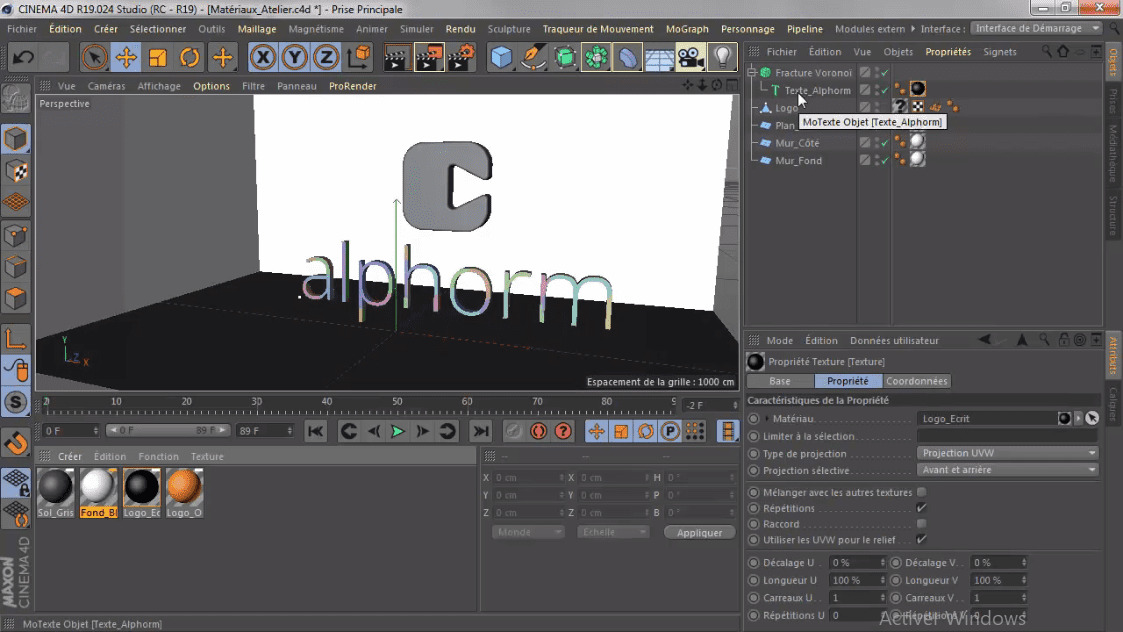Click the record keyframe button

pos(513,431)
